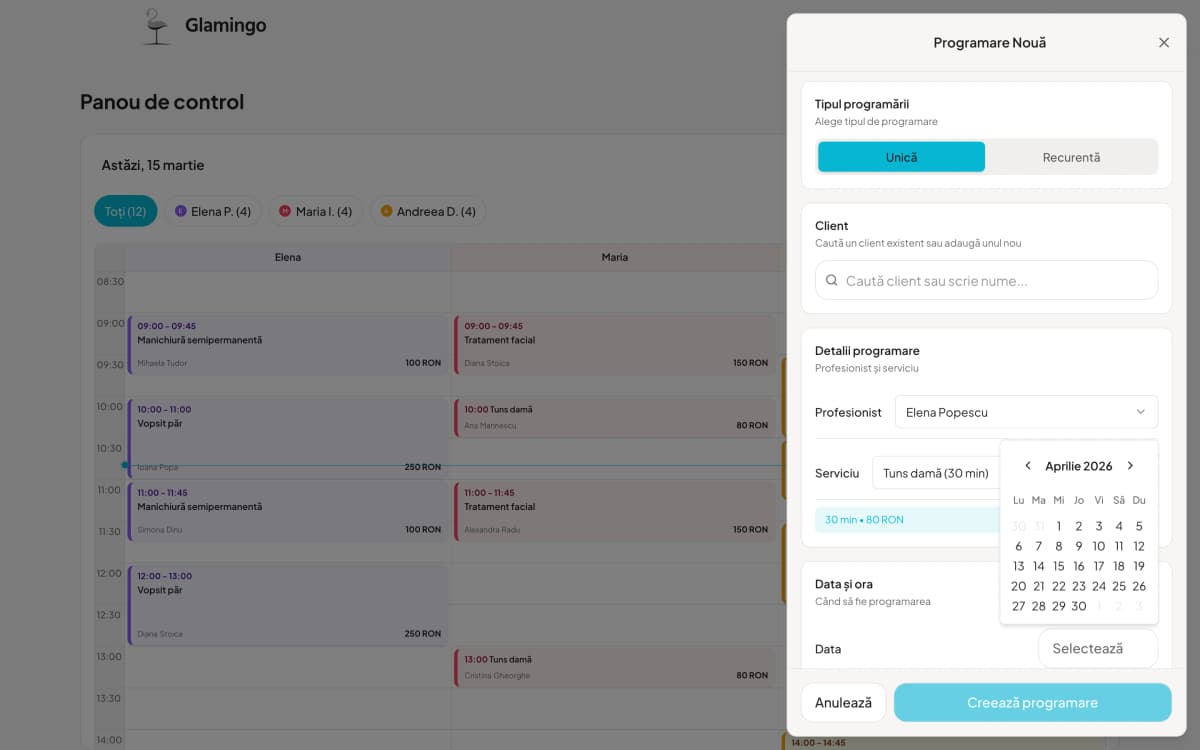Navigate to next month with right chevron

pyautogui.click(x=1130, y=465)
